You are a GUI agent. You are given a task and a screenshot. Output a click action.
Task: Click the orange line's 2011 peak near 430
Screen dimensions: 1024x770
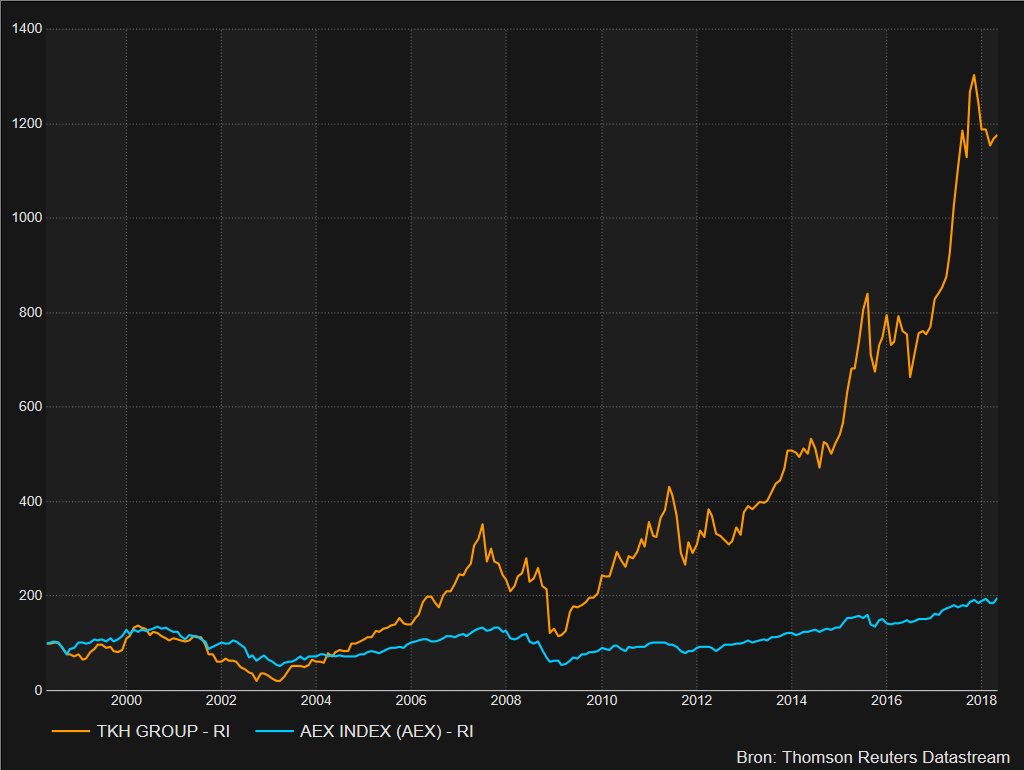pos(669,487)
